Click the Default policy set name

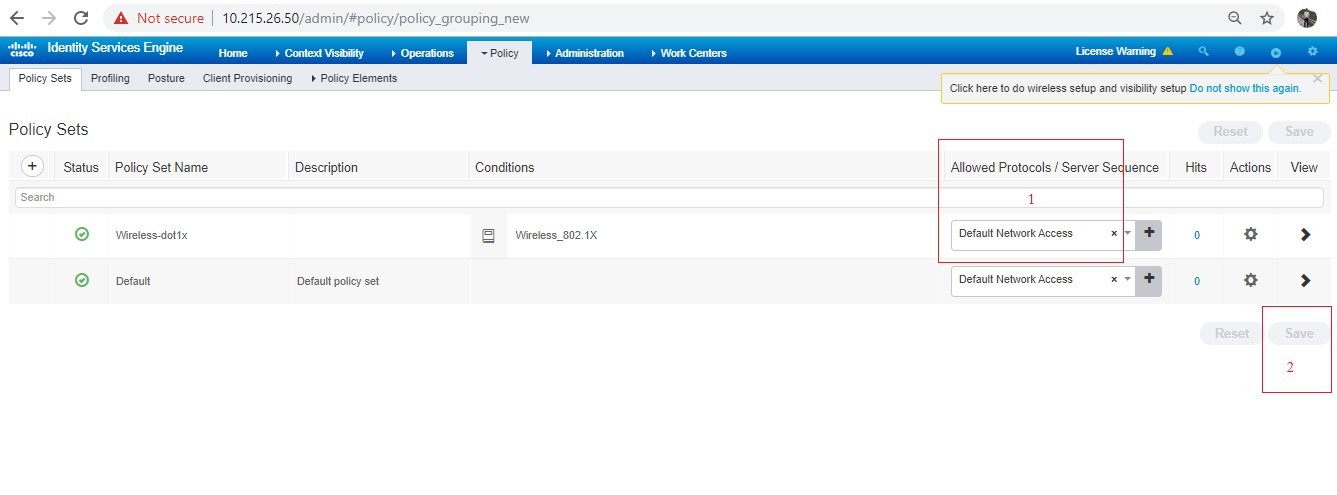[133, 282]
